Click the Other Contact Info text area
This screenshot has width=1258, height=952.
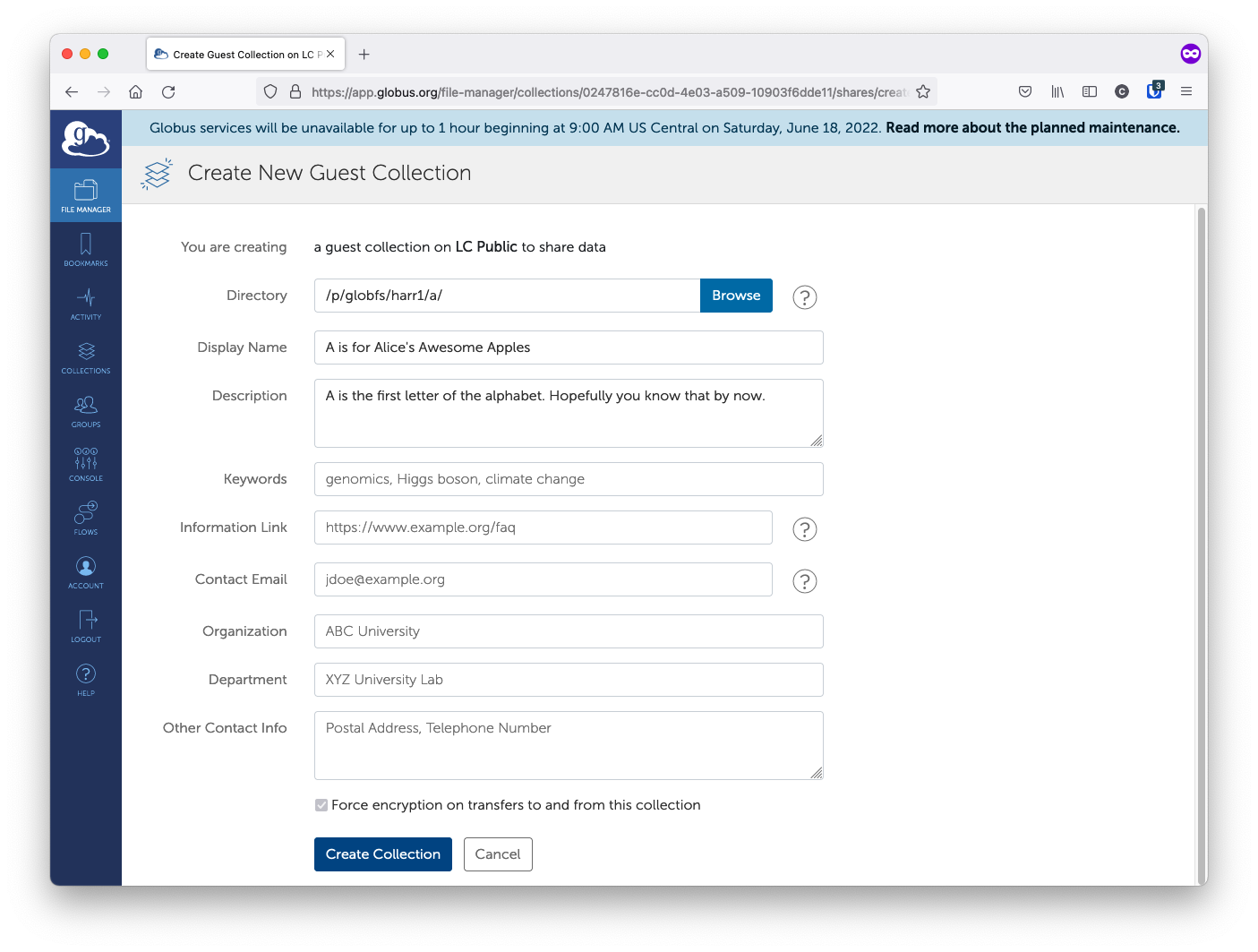pyautogui.click(x=569, y=745)
